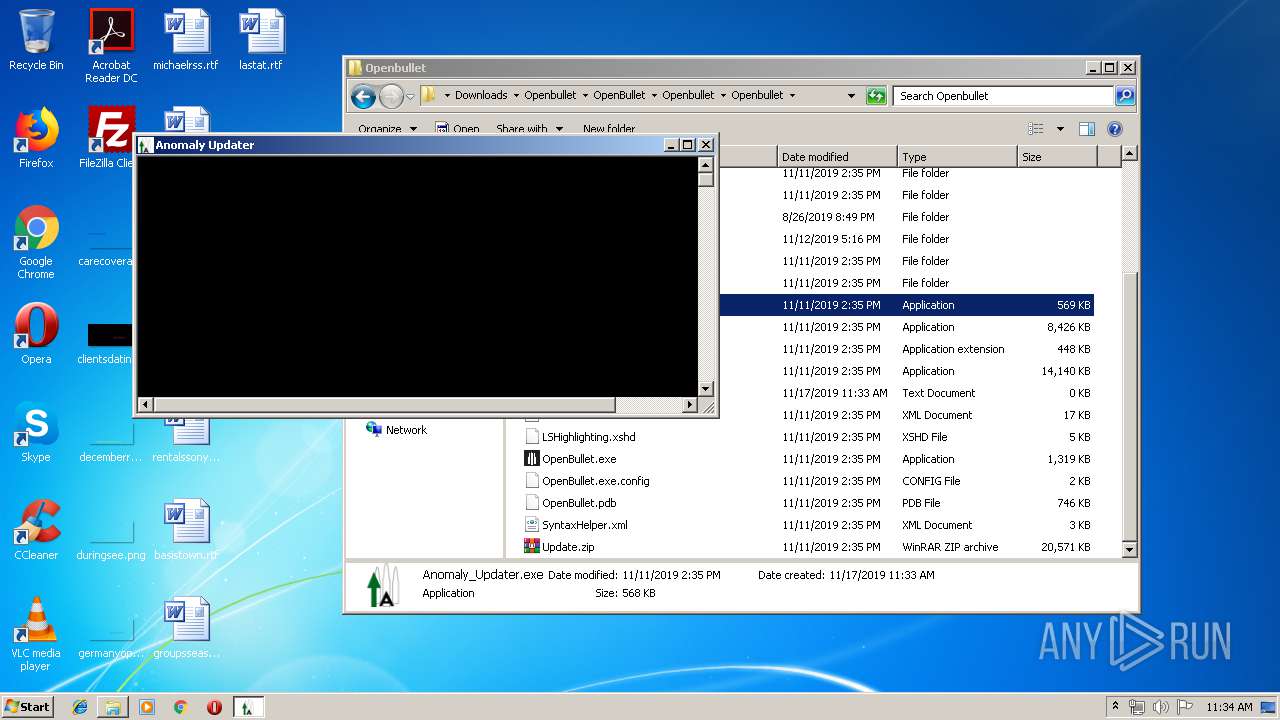The image size is (1280, 720).
Task: Select basistown.rtf document on desktop
Action: click(x=186, y=530)
